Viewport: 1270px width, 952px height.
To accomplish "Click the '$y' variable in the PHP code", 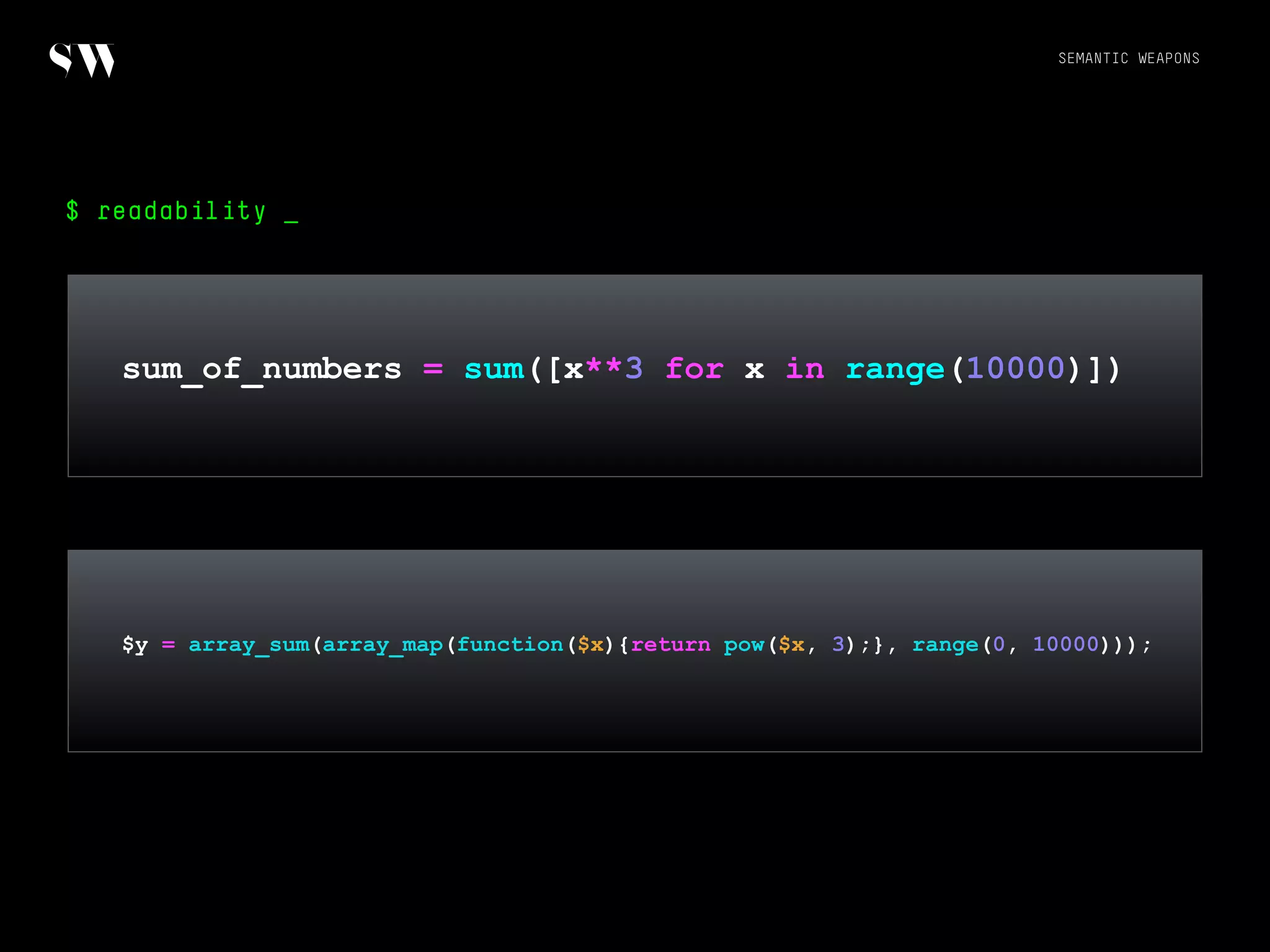I will 135,645.
